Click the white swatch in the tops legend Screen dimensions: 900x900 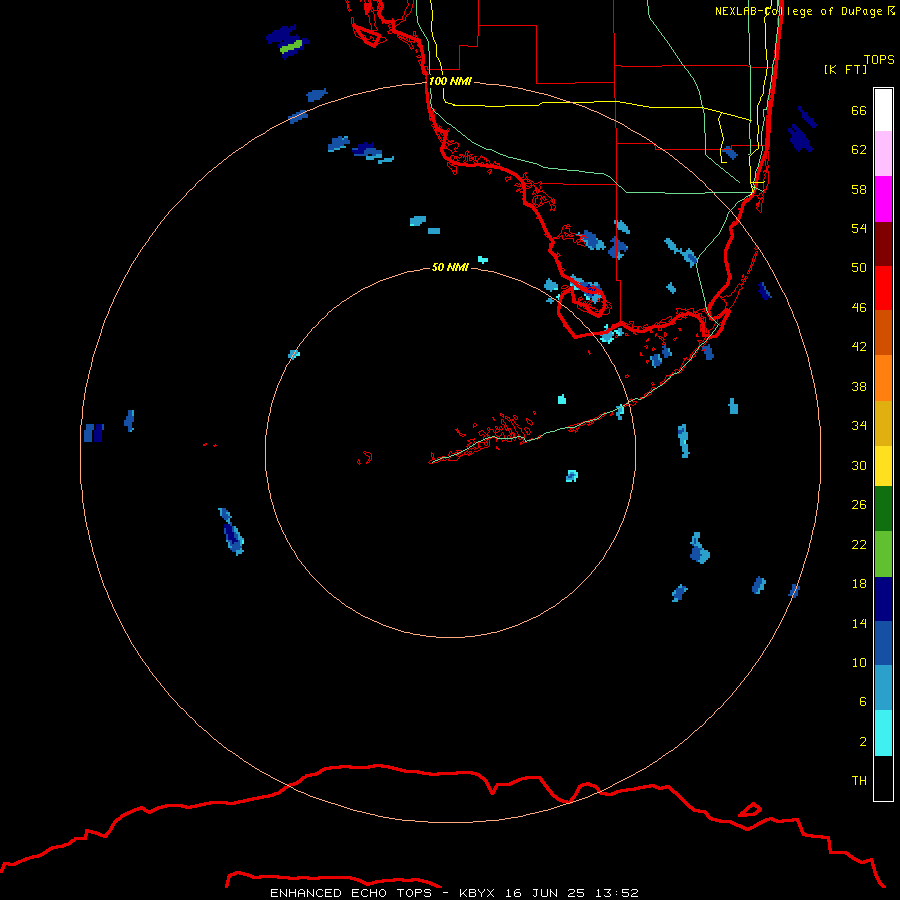(x=883, y=110)
